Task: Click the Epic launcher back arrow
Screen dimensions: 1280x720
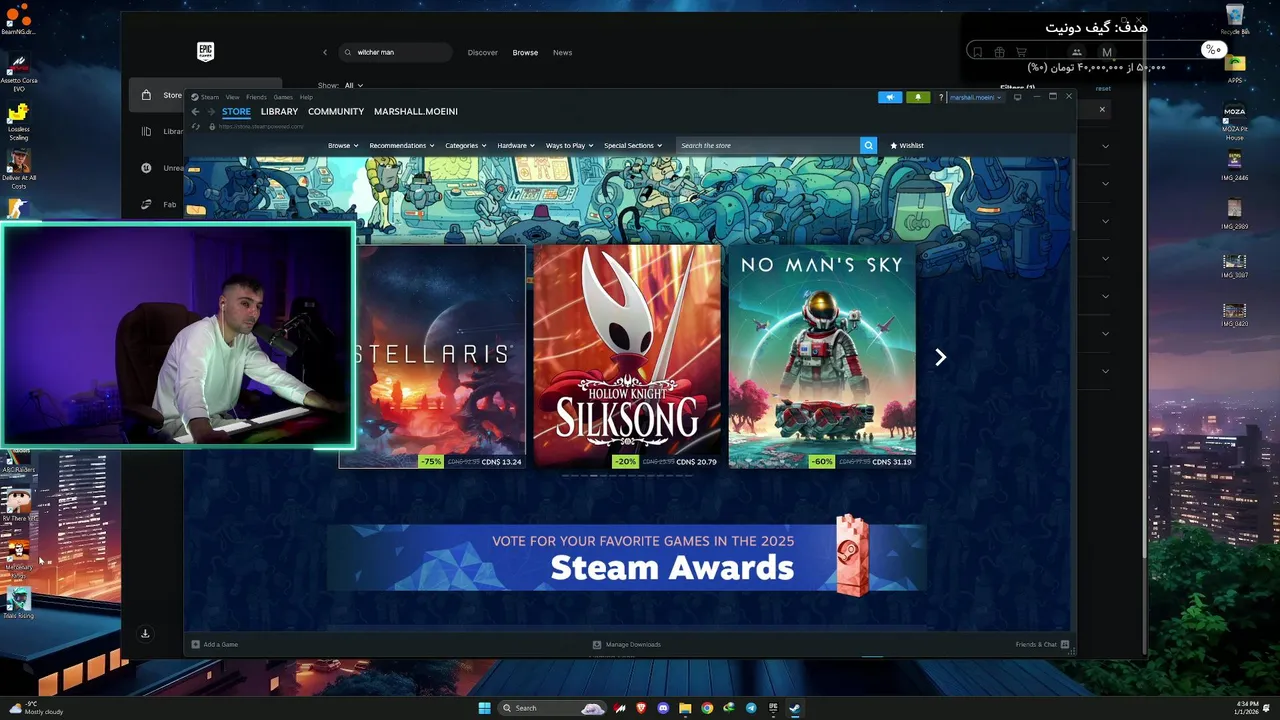Action: 324,52
